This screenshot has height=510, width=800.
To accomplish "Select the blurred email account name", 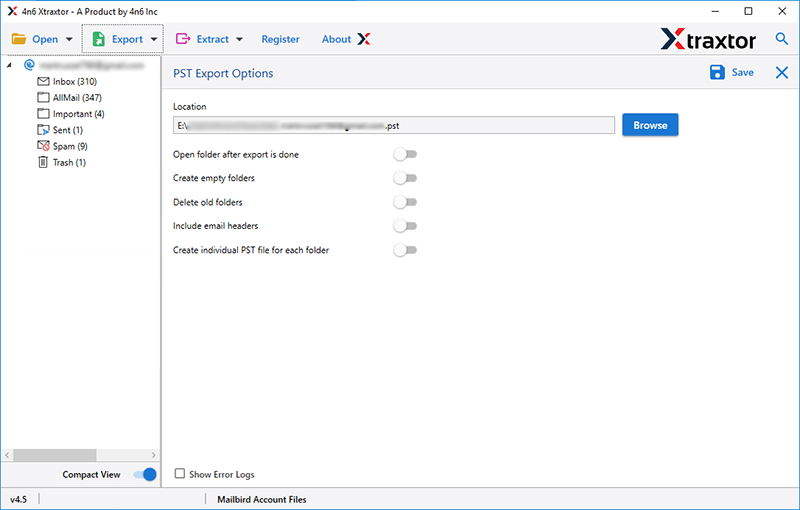I will [91, 65].
